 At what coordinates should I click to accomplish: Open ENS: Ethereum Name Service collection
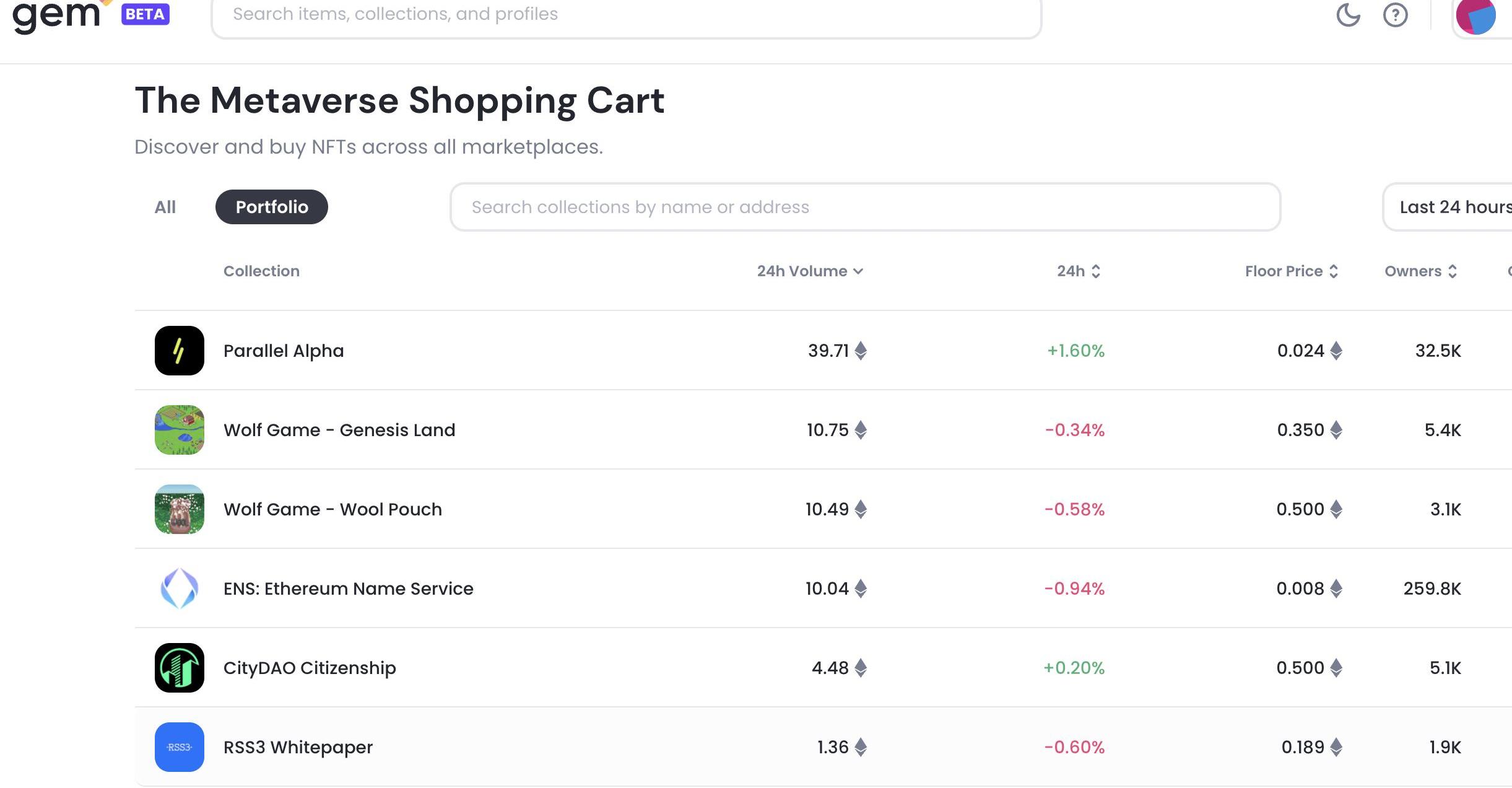pyautogui.click(x=348, y=589)
